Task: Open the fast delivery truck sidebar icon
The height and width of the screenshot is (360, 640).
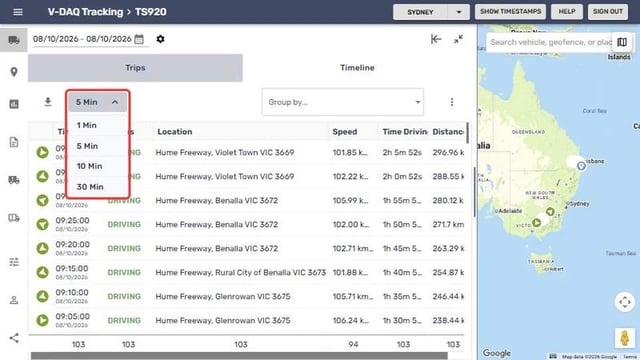Action: coord(14,180)
